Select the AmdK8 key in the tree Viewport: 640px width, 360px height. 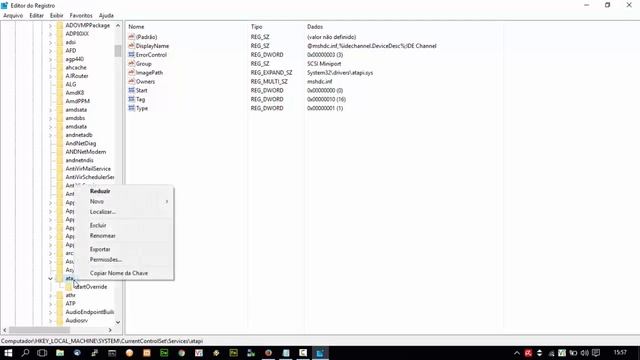(75, 93)
